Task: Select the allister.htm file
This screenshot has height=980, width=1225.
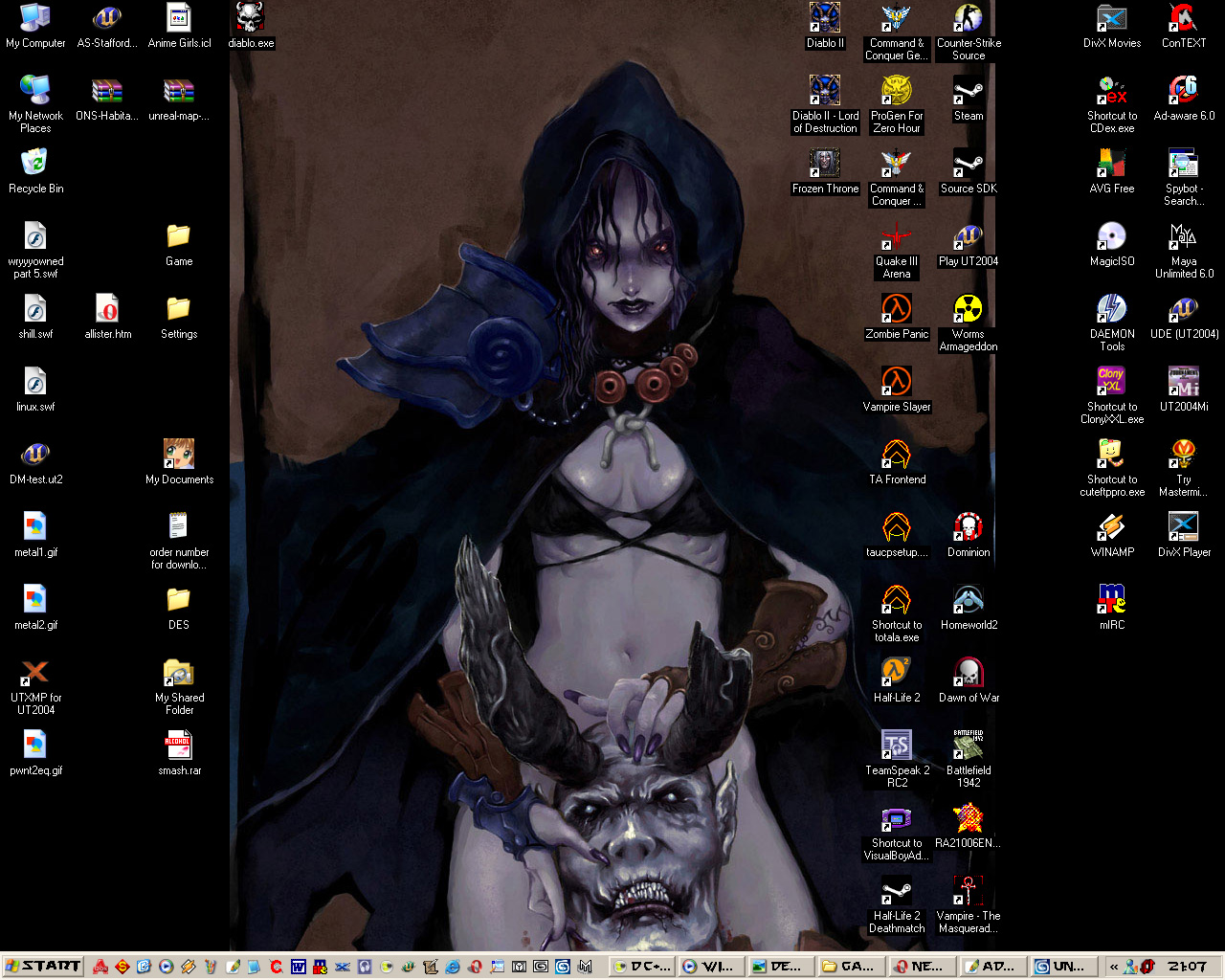Action: 107,317
